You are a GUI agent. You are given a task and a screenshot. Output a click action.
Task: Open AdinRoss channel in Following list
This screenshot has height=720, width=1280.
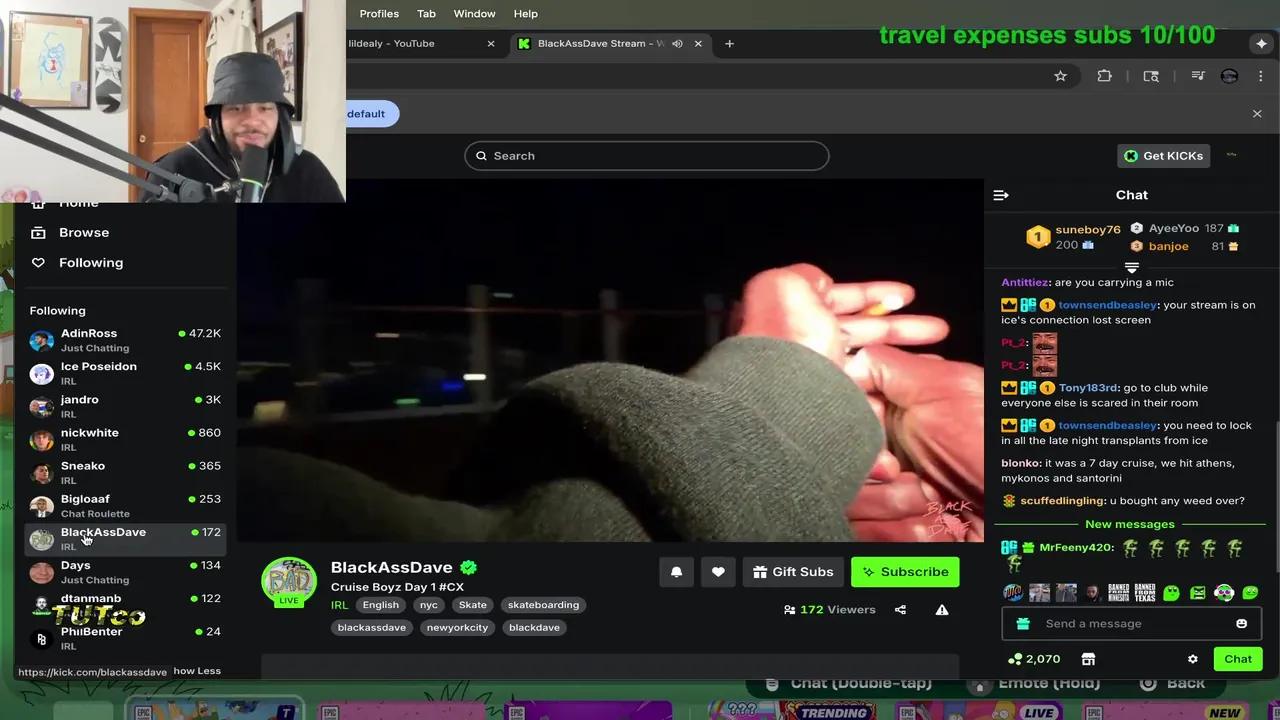(x=125, y=340)
